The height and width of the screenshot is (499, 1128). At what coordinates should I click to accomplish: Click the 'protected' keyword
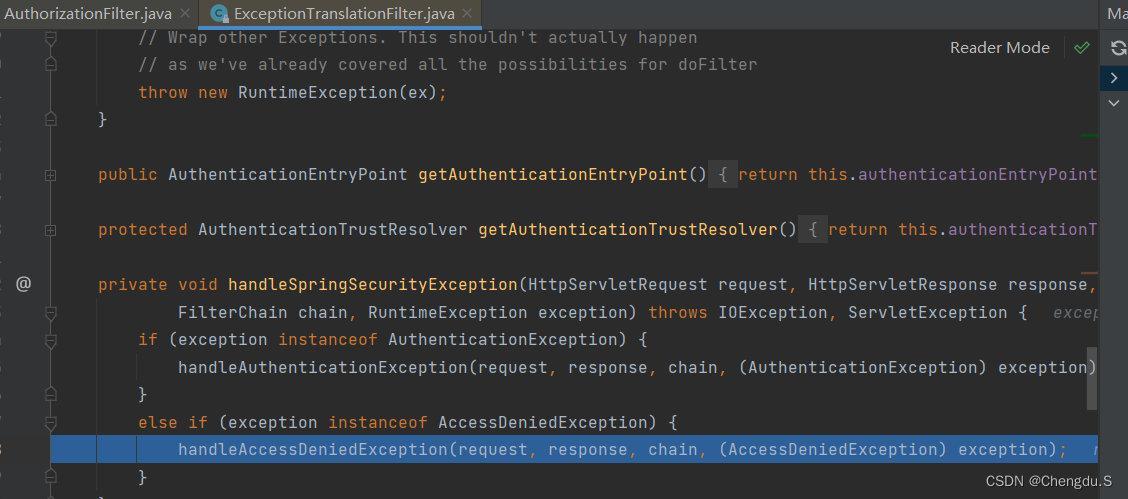(143, 230)
